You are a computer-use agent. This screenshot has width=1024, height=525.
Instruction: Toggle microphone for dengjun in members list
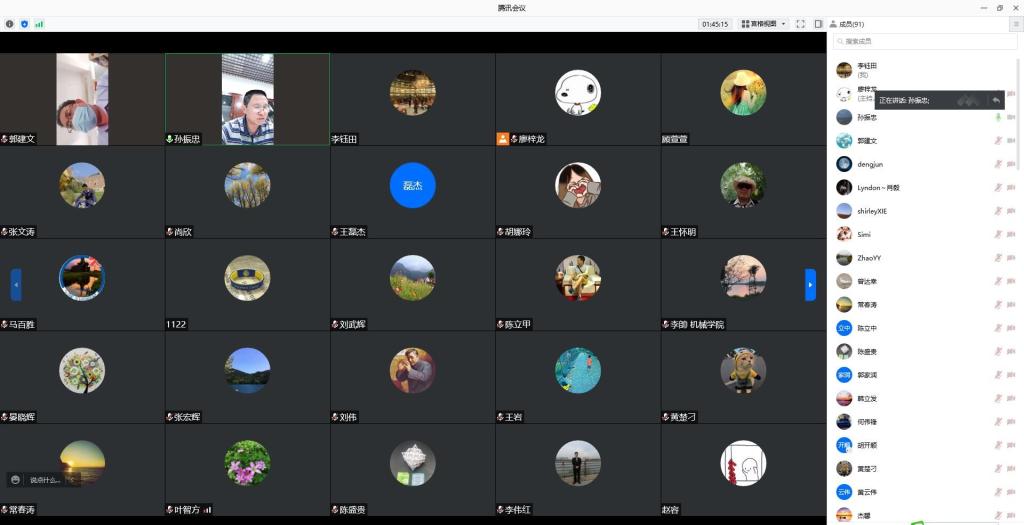(x=998, y=164)
